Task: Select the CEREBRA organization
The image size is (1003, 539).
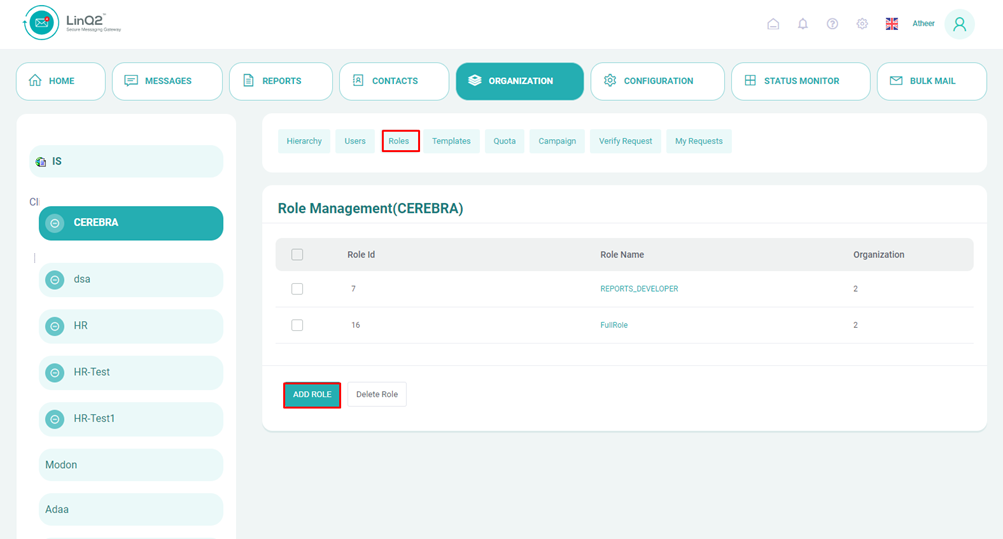Action: click(x=131, y=223)
